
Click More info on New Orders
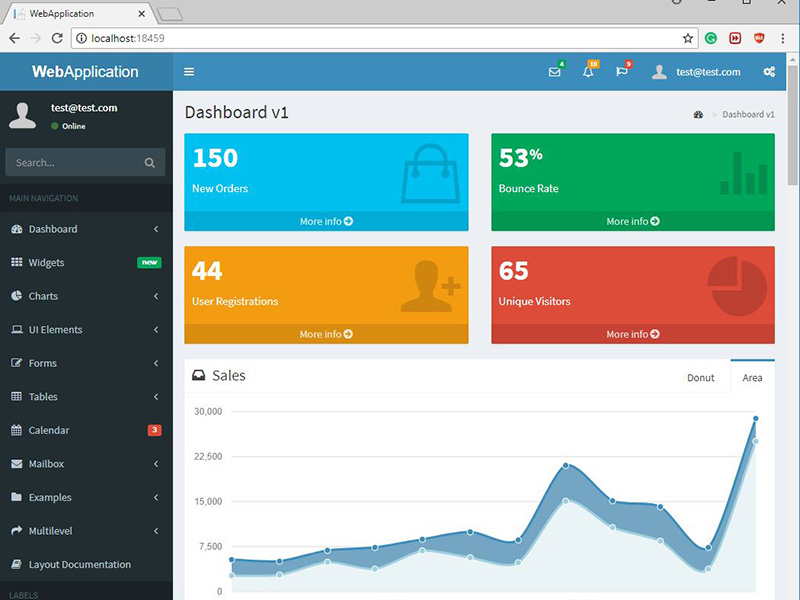click(326, 222)
